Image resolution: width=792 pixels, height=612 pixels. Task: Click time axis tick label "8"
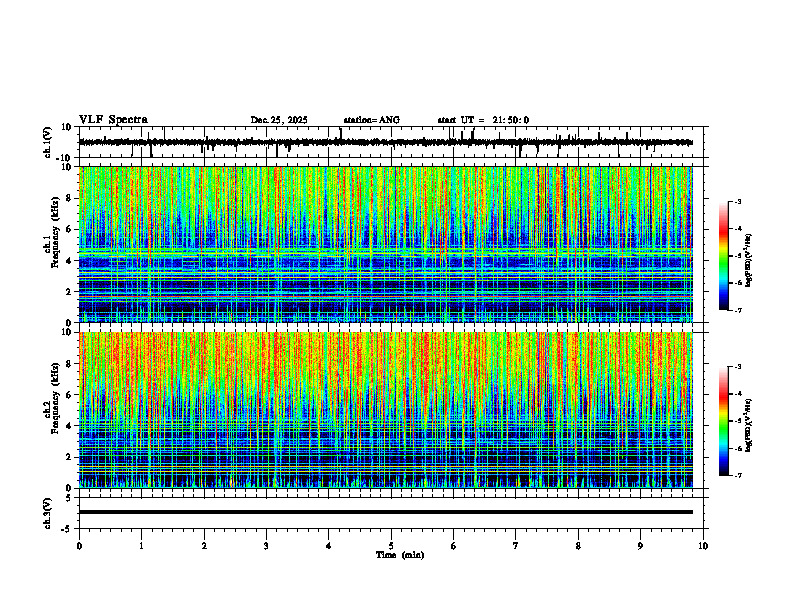click(578, 546)
